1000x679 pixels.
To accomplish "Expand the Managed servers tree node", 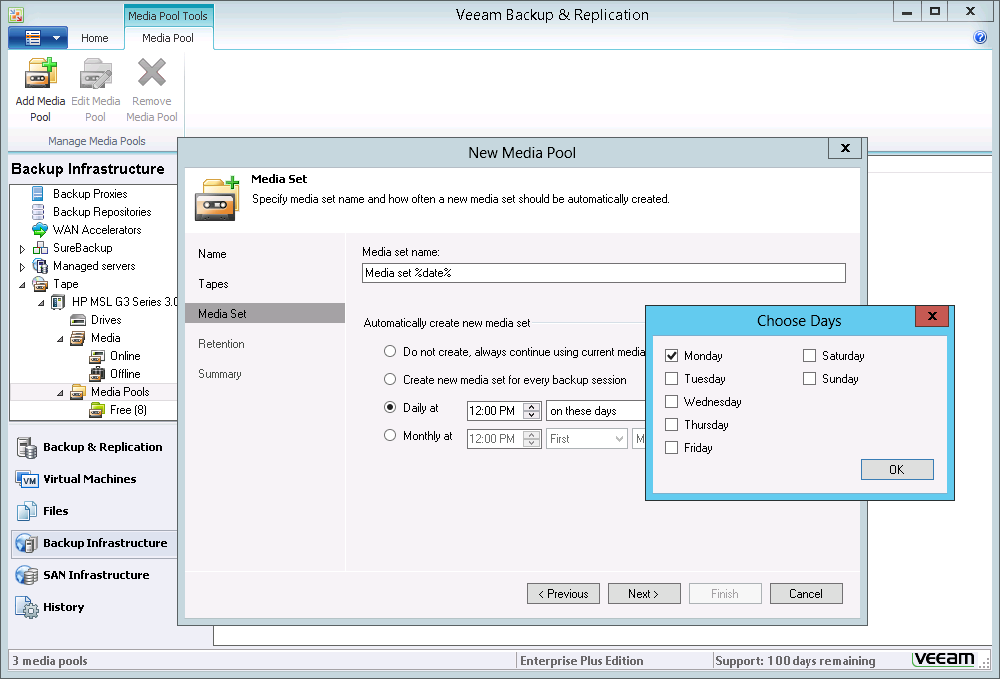I will [x=22, y=266].
